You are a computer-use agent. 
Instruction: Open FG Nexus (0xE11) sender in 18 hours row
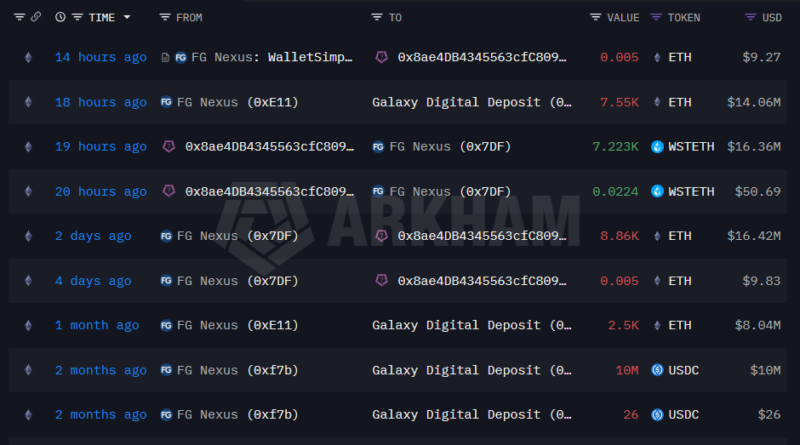[x=237, y=102]
